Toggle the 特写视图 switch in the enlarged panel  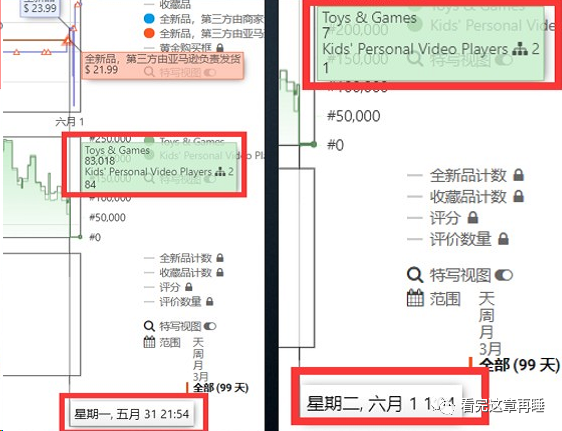coord(504,275)
